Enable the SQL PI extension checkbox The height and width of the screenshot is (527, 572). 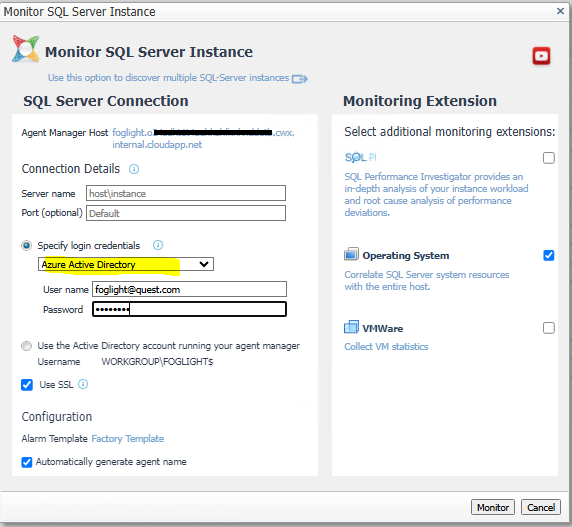[549, 158]
